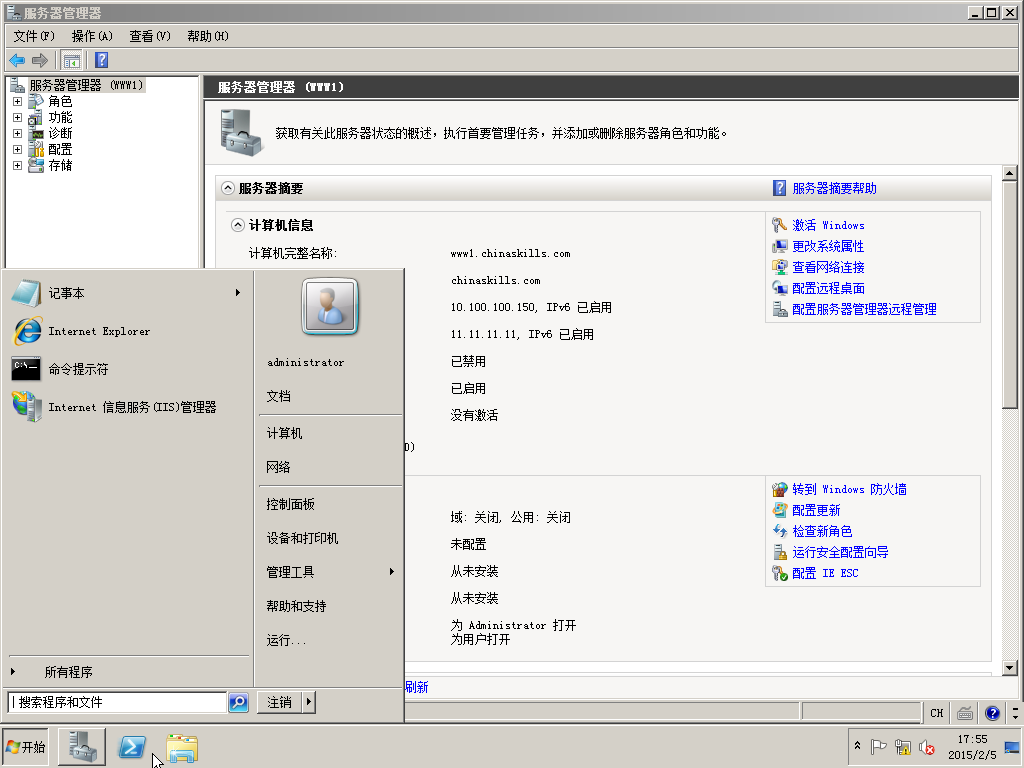This screenshot has height=768, width=1024.
Task: Open the 文件(F) menu
Action: click(34, 36)
